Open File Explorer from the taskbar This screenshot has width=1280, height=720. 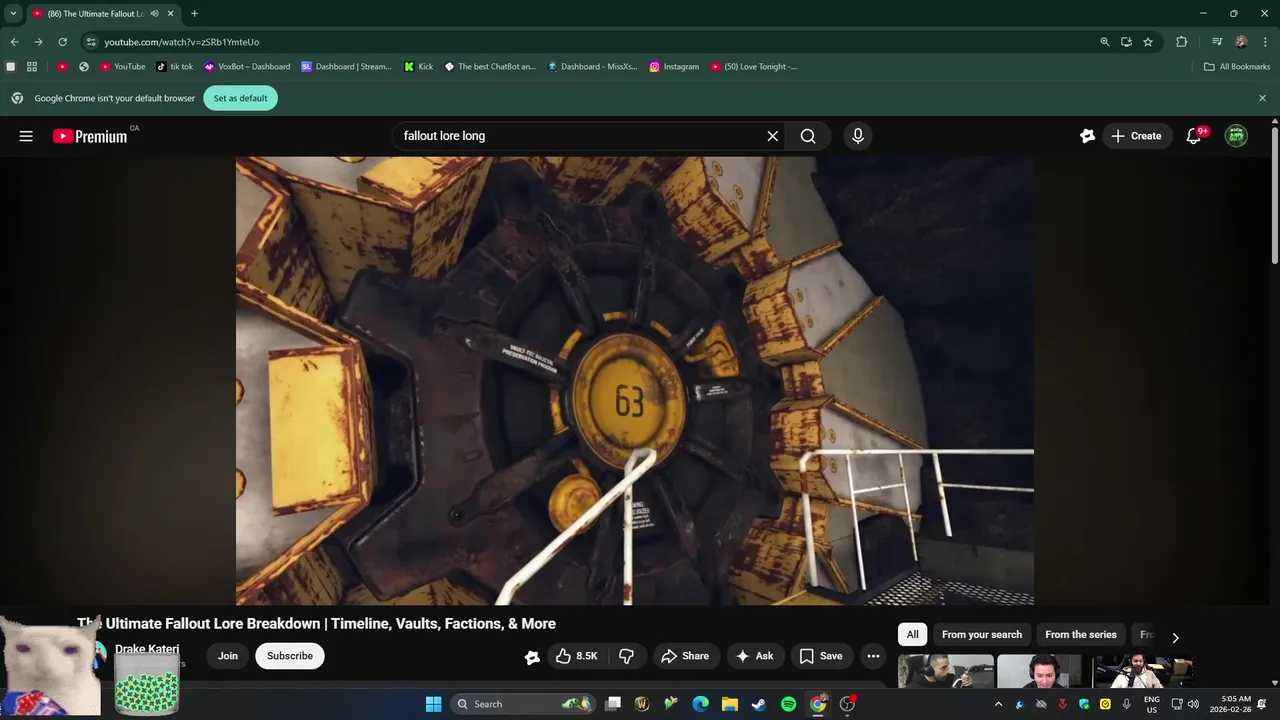(730, 704)
